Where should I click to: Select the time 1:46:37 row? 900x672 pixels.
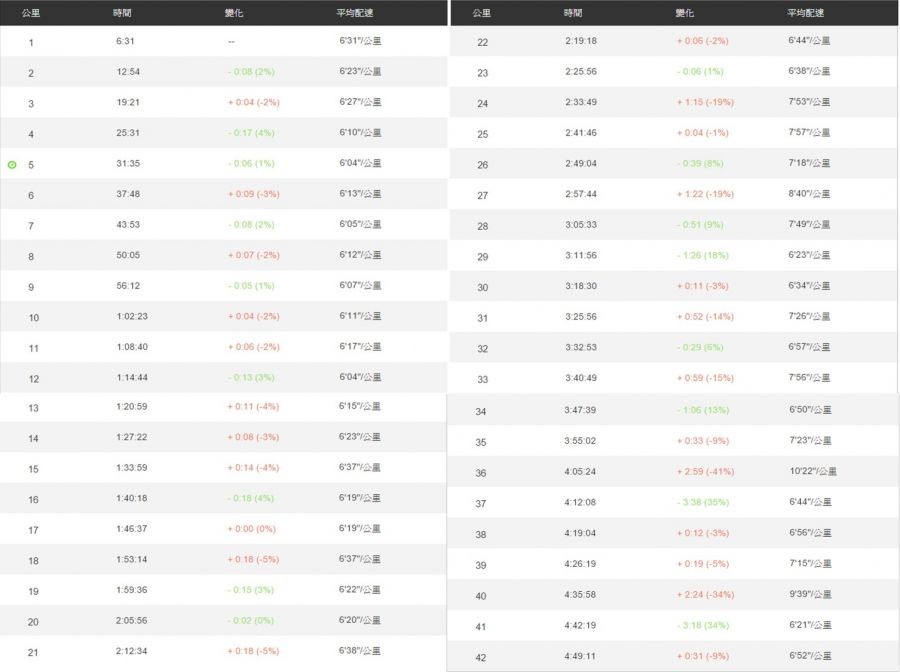131,529
